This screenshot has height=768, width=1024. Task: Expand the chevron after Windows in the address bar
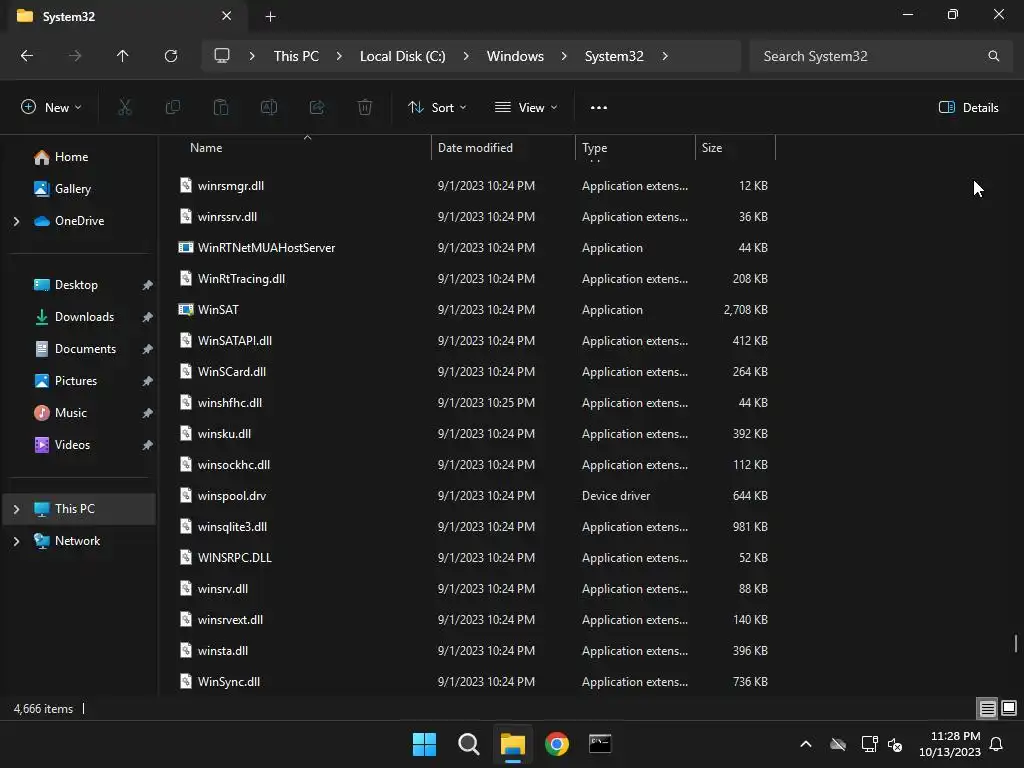564,56
